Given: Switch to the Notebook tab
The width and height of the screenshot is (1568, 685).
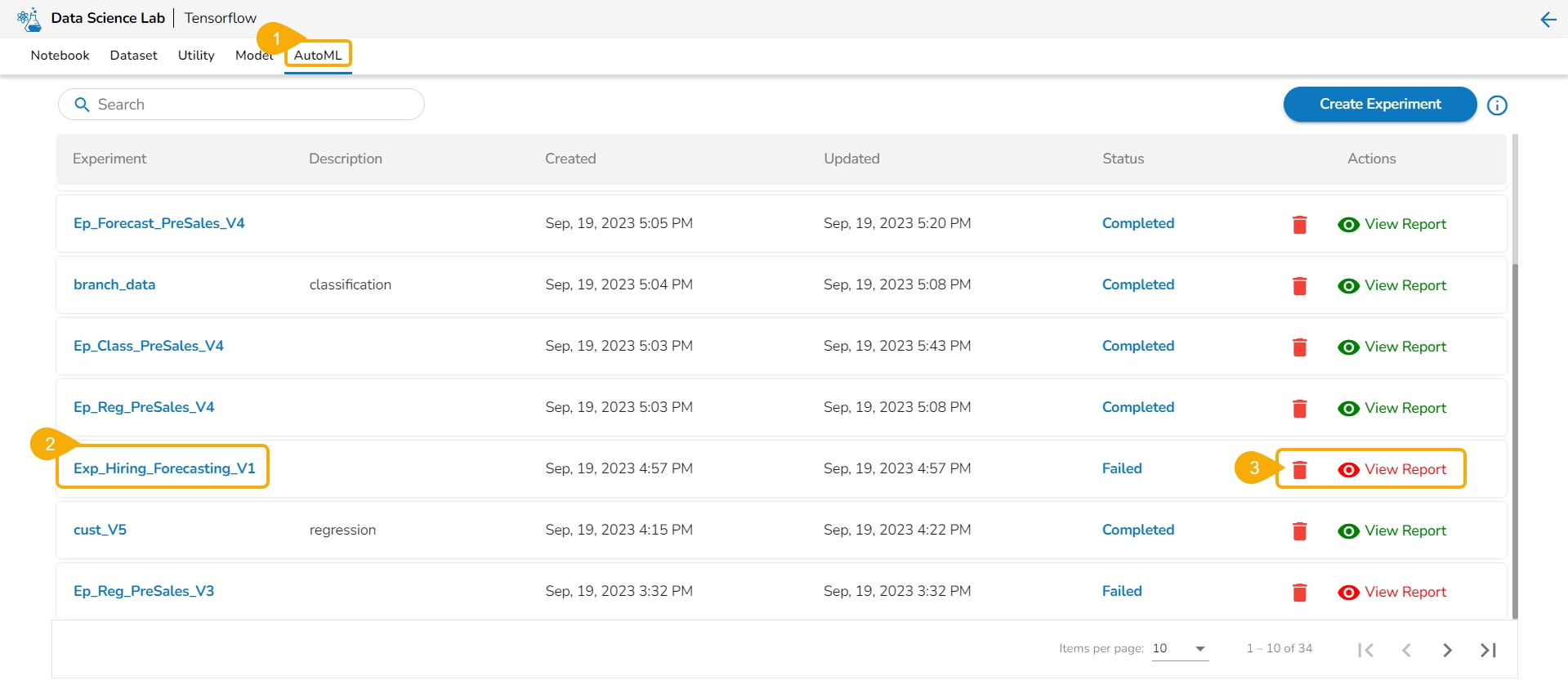Looking at the screenshot, I should (x=60, y=56).
